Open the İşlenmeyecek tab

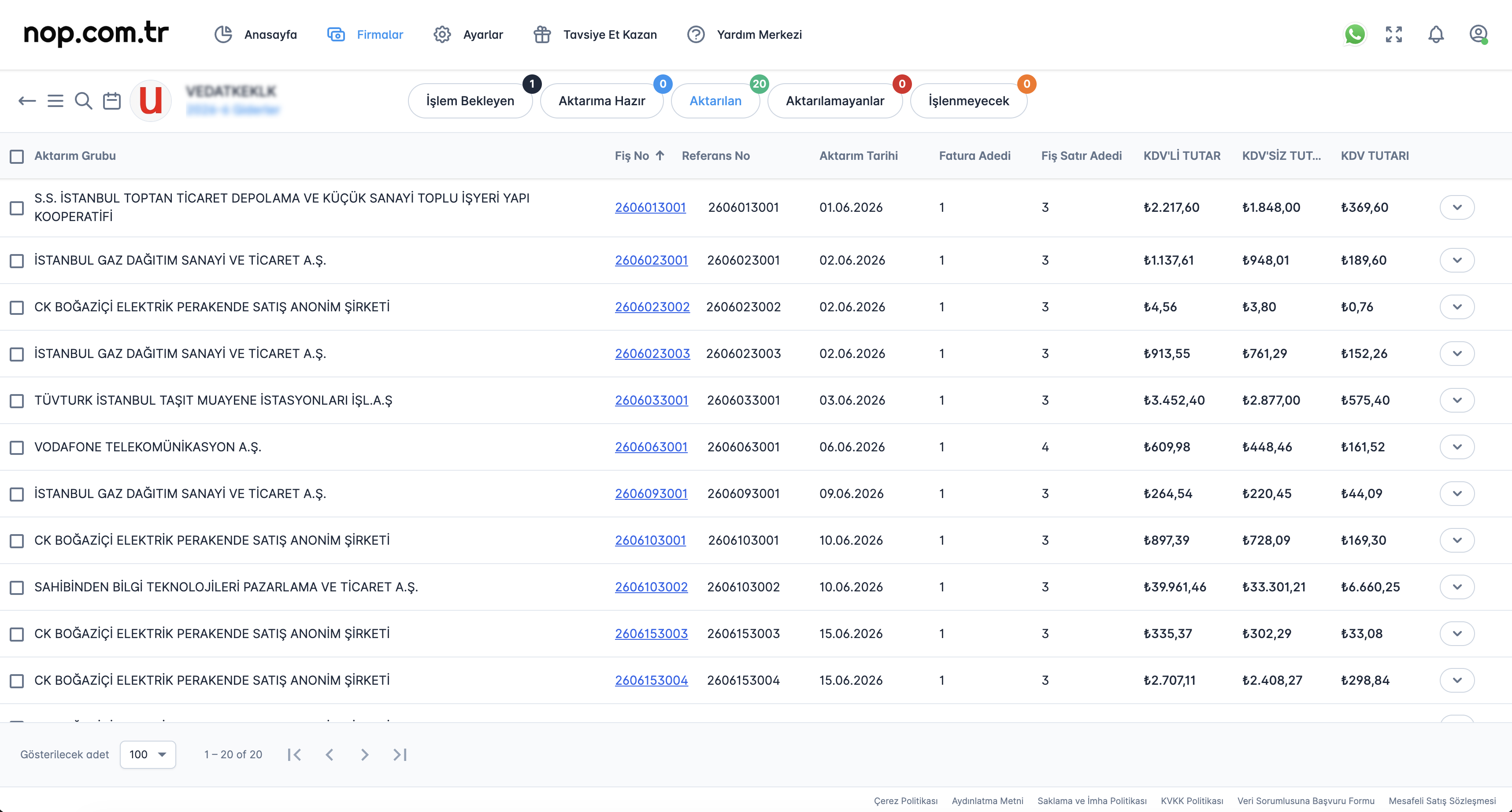coord(968,101)
